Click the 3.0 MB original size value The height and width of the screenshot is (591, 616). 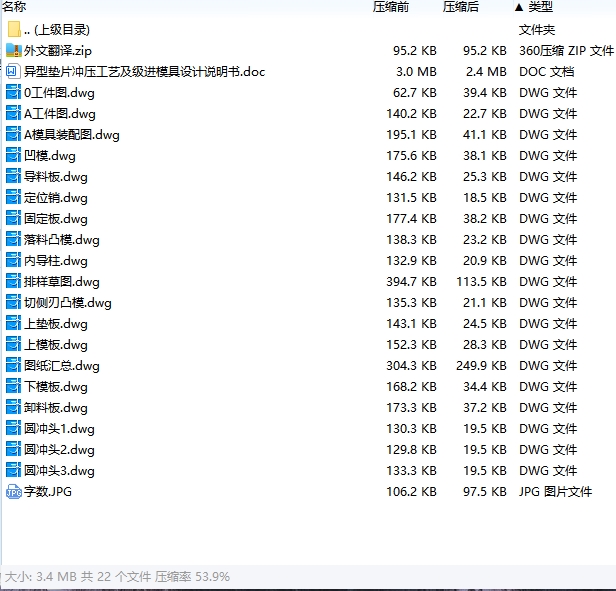click(x=416, y=72)
